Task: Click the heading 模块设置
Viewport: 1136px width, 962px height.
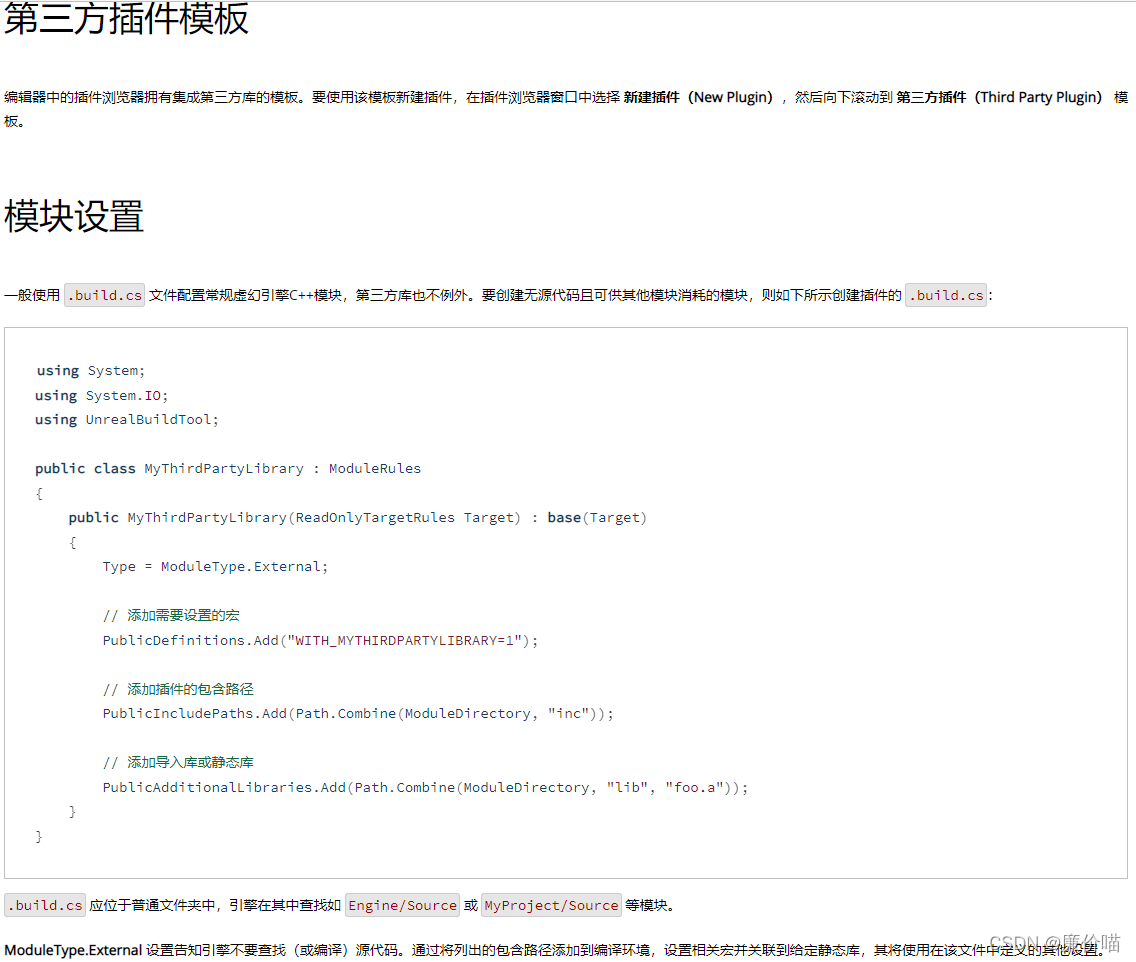Action: (x=74, y=216)
